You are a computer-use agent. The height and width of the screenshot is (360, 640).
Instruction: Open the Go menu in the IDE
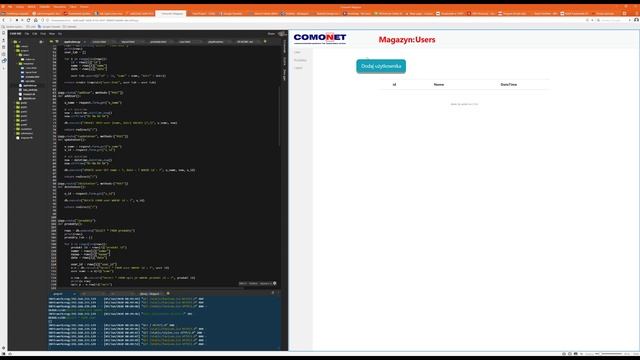[60, 33]
